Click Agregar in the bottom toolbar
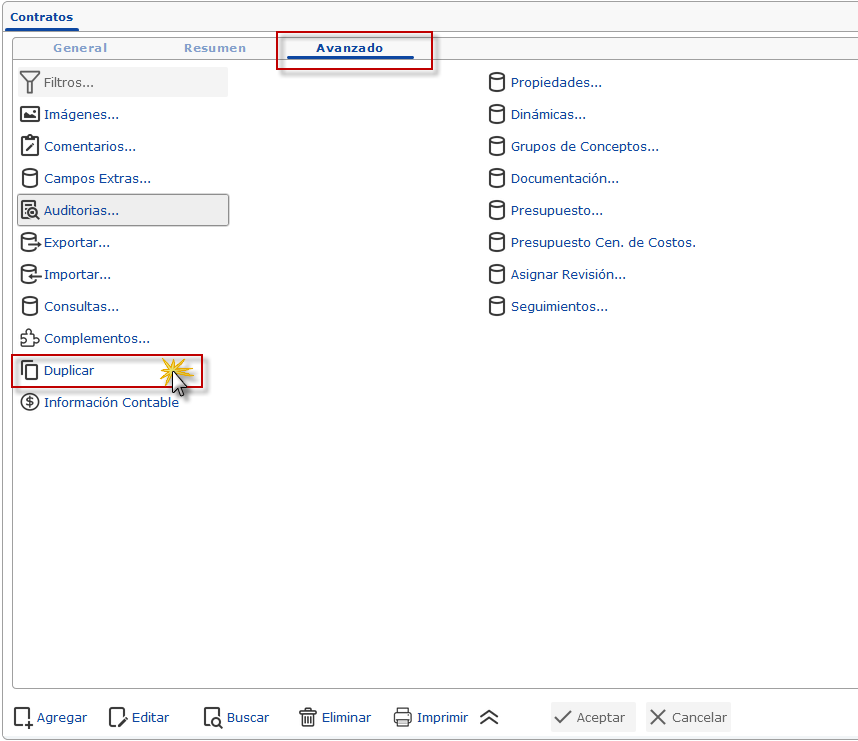Viewport: 858px width, 741px height. click(50, 717)
